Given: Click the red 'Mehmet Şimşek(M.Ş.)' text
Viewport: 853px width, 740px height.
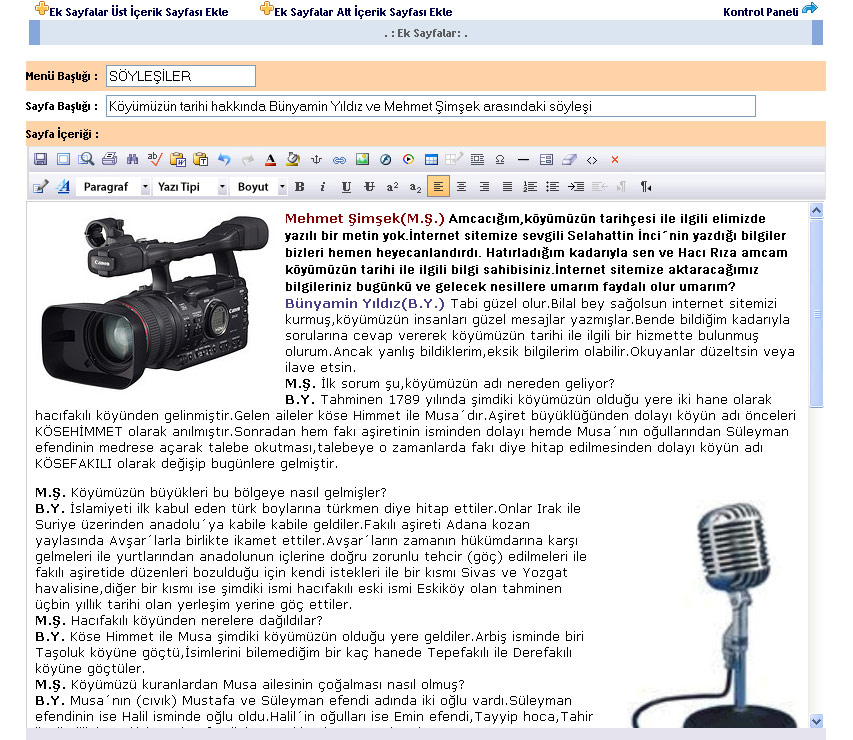Looking at the screenshot, I should click(x=364, y=218).
